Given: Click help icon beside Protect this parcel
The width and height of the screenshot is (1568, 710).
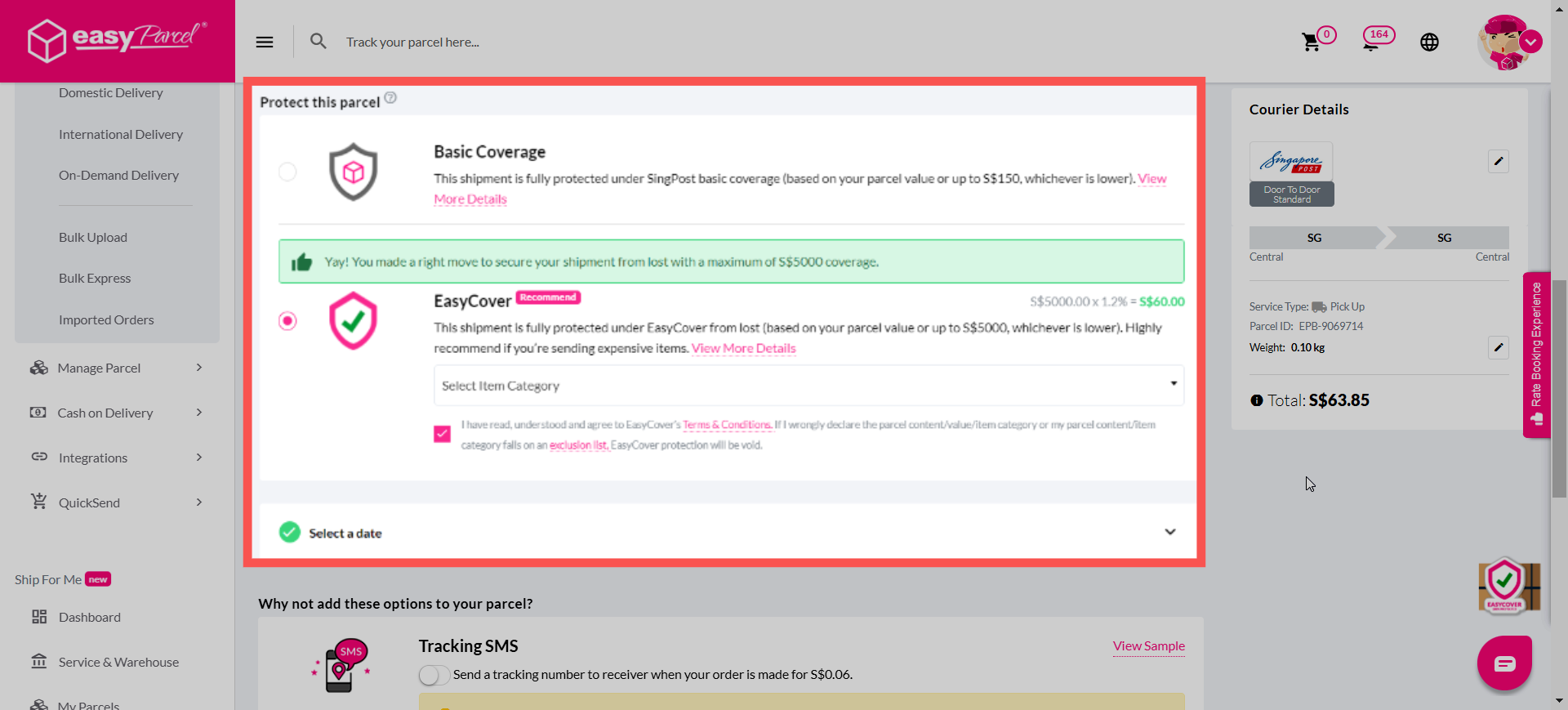Looking at the screenshot, I should (390, 98).
